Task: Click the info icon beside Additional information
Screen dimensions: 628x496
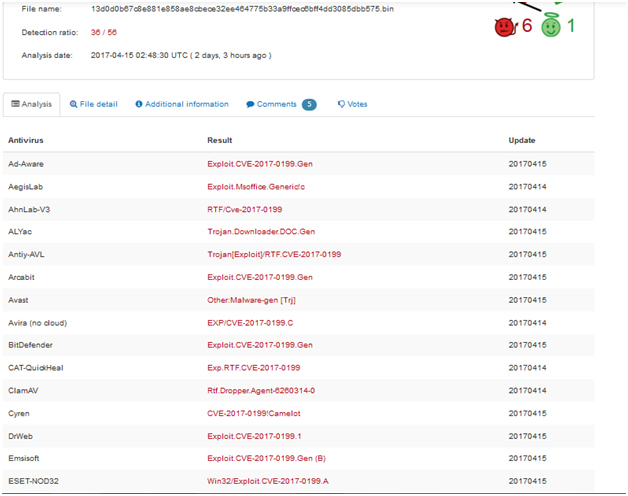Action: coord(139,104)
